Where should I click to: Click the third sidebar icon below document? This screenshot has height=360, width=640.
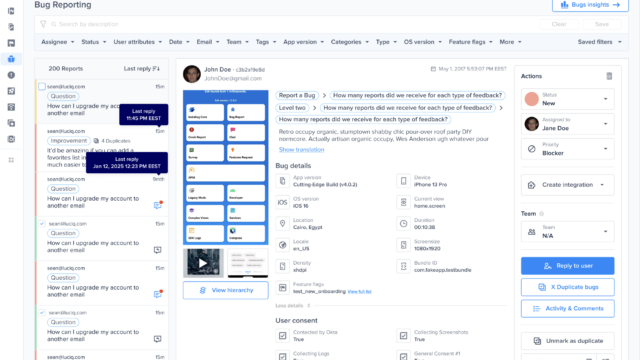click(11, 43)
